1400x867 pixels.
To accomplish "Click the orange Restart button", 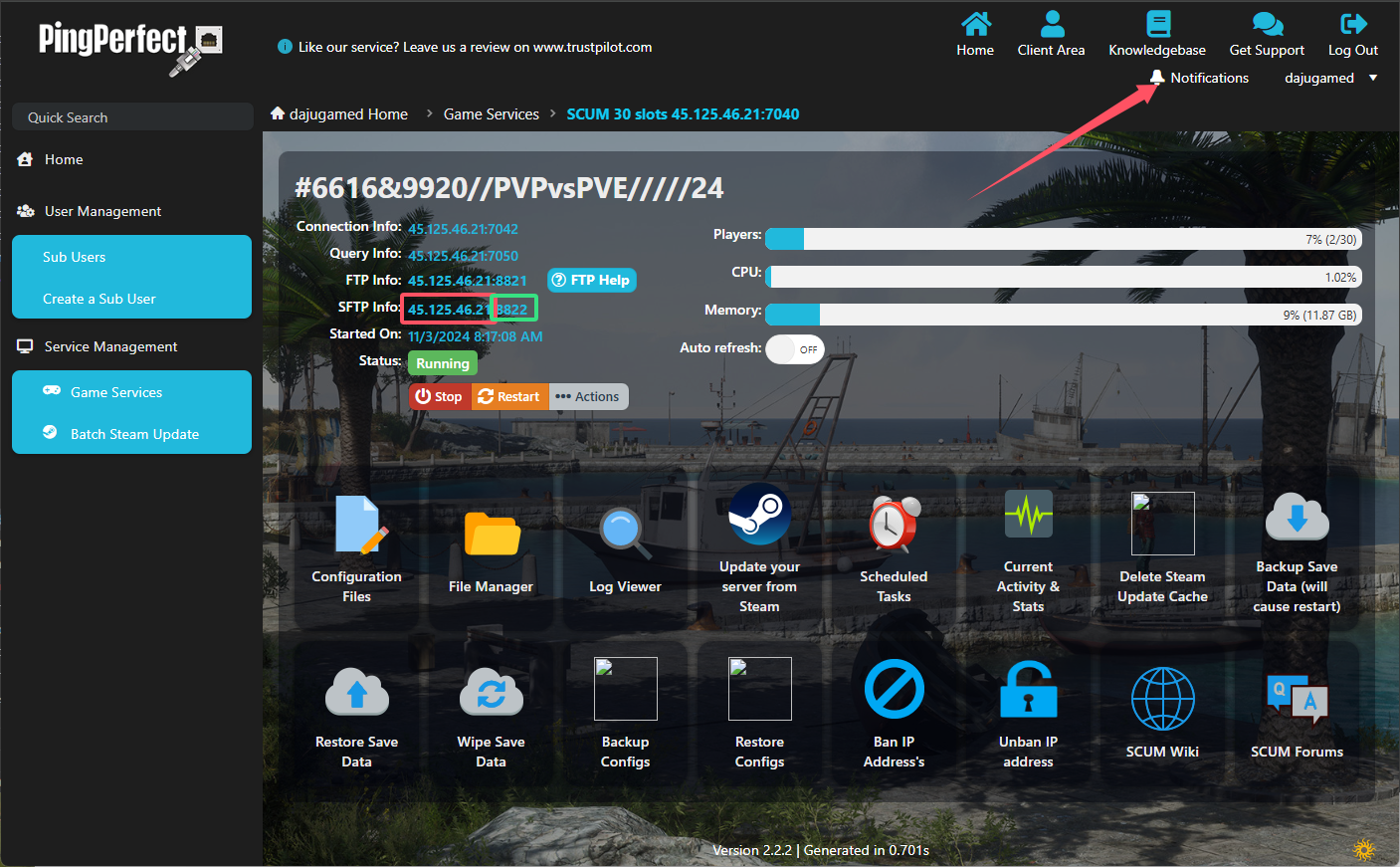I will [x=508, y=397].
